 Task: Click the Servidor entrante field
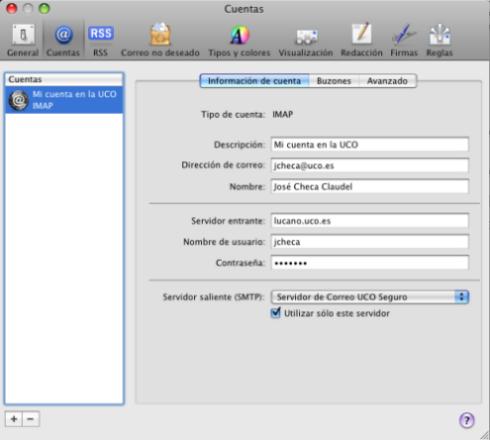(369, 221)
